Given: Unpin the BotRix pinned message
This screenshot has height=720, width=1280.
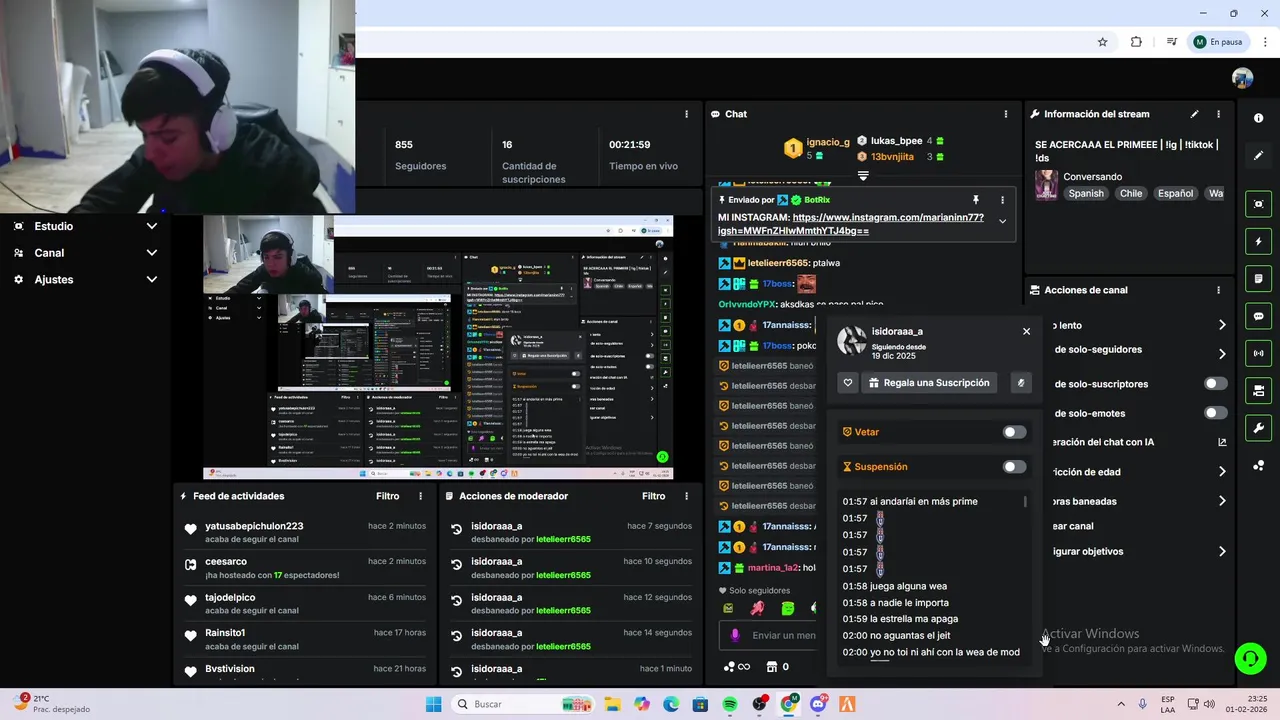Looking at the screenshot, I should coord(975,200).
